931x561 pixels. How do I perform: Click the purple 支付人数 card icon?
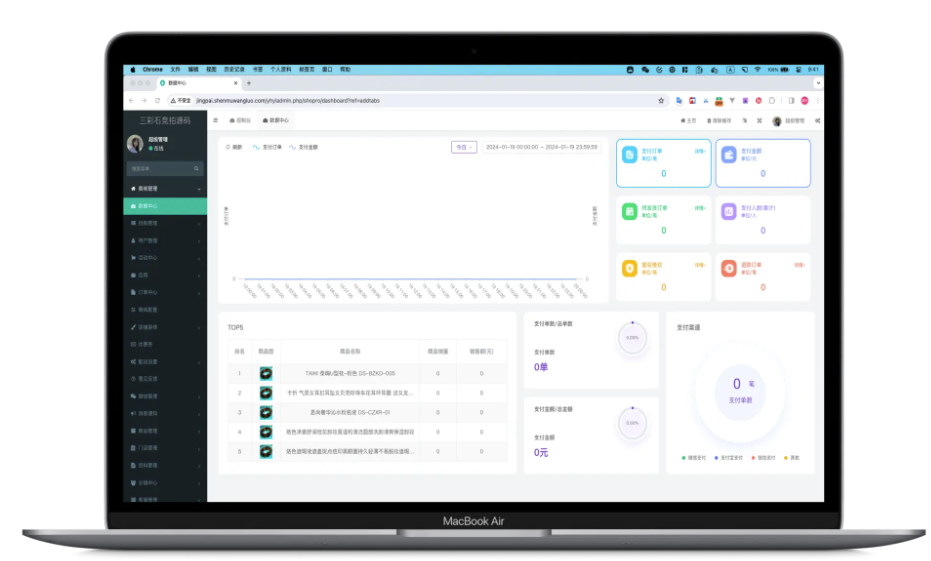tap(729, 211)
